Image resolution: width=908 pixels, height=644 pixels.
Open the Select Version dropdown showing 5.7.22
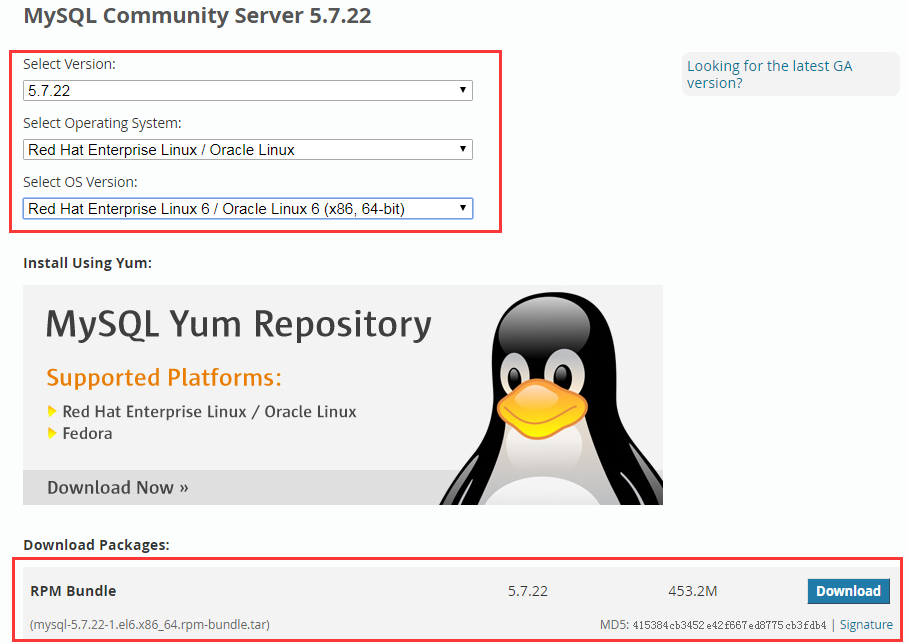247,91
